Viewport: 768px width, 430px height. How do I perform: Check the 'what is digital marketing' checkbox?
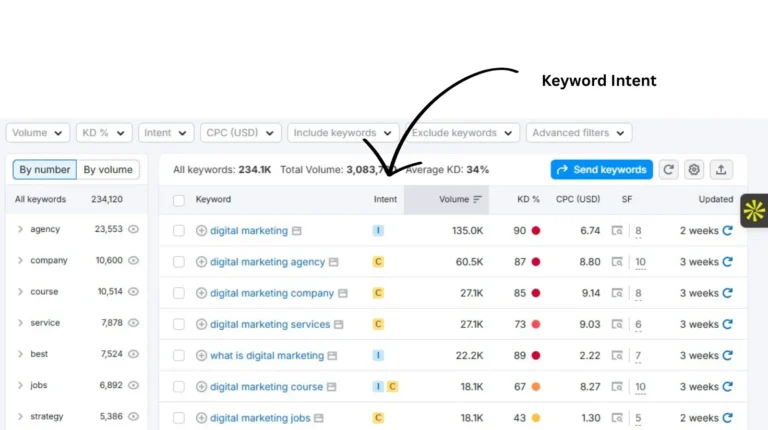tap(179, 356)
